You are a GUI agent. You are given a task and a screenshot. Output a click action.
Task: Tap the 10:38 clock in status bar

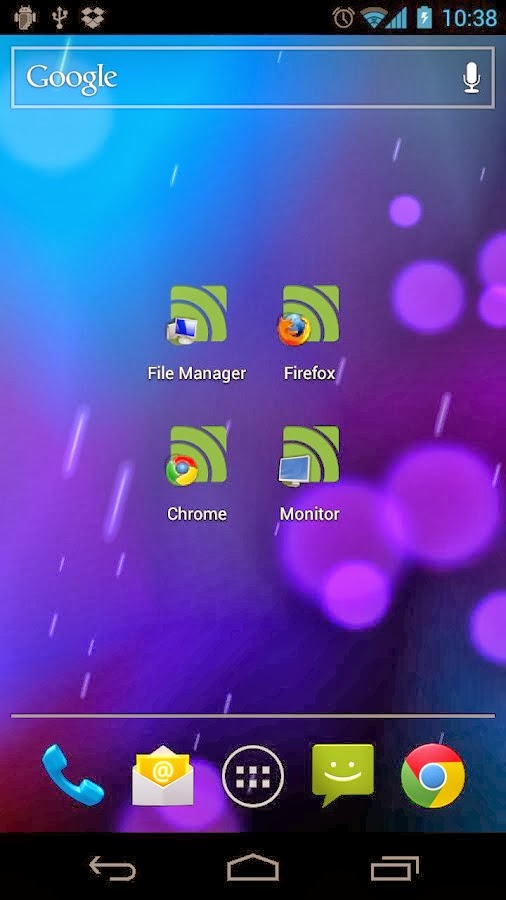pos(469,18)
